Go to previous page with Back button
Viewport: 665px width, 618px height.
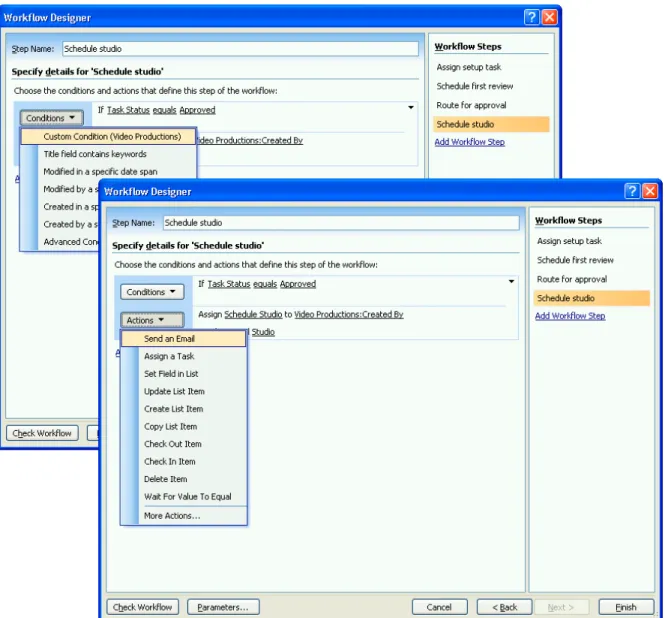click(x=504, y=607)
